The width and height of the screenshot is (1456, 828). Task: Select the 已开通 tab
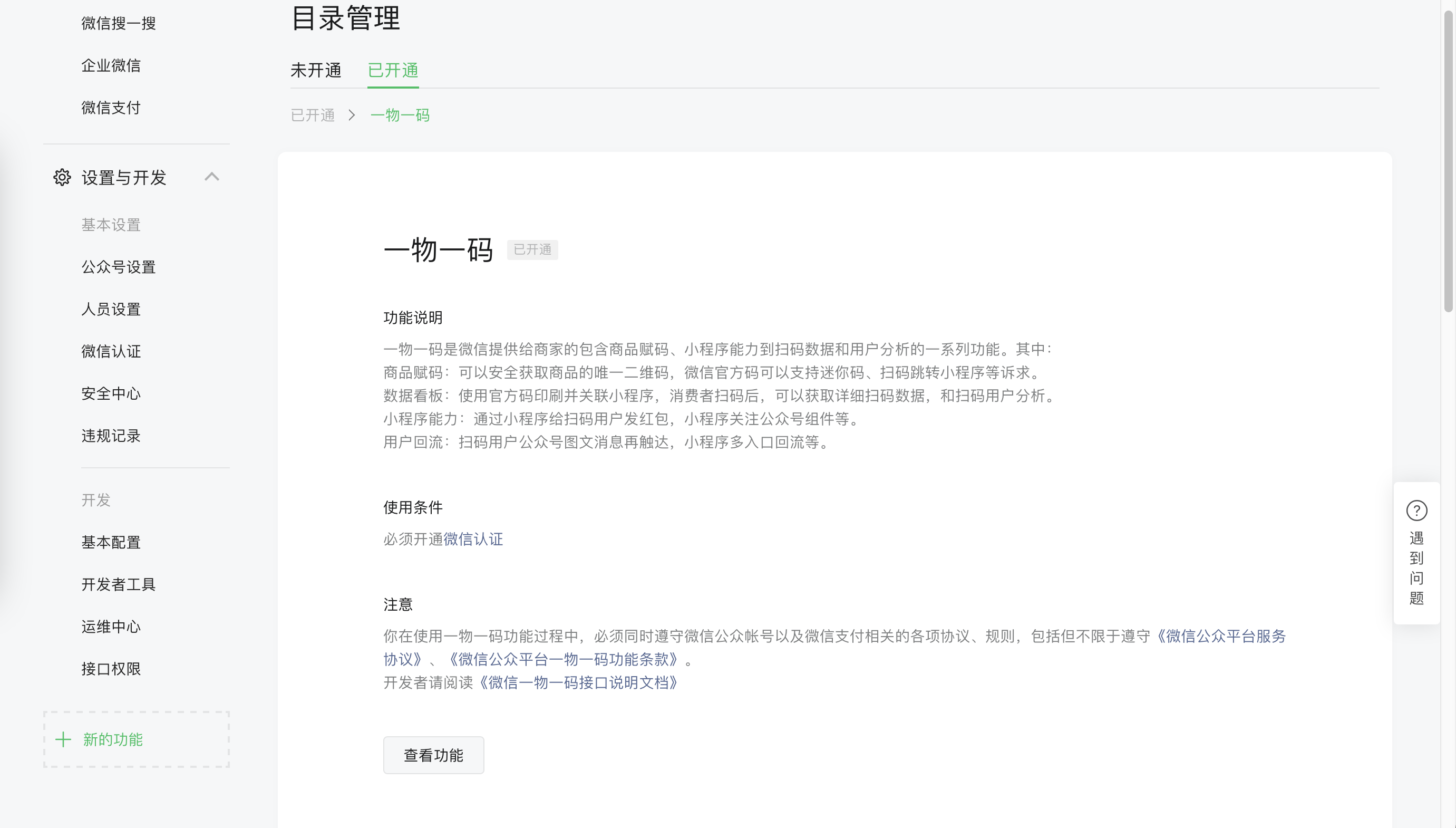tap(393, 71)
